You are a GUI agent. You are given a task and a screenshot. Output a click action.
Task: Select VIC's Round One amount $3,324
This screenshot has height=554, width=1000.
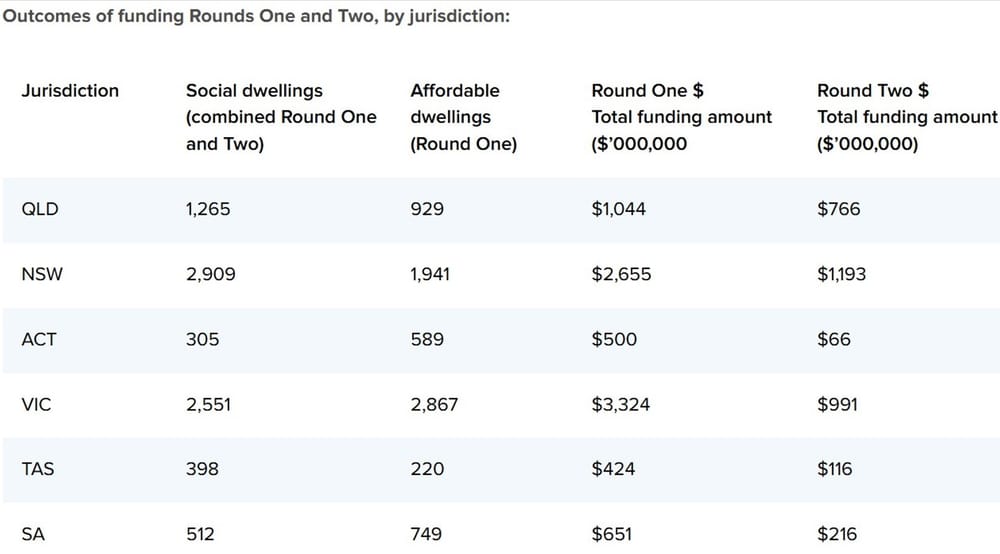621,405
